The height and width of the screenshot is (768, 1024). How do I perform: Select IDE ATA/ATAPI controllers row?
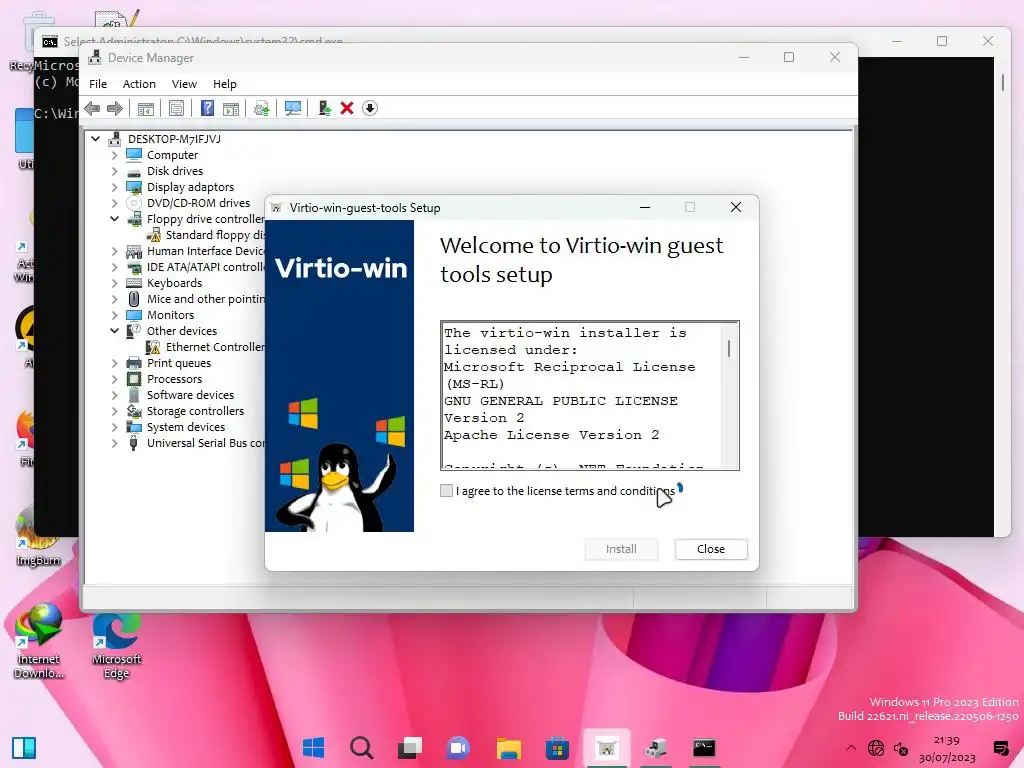[x=205, y=267]
